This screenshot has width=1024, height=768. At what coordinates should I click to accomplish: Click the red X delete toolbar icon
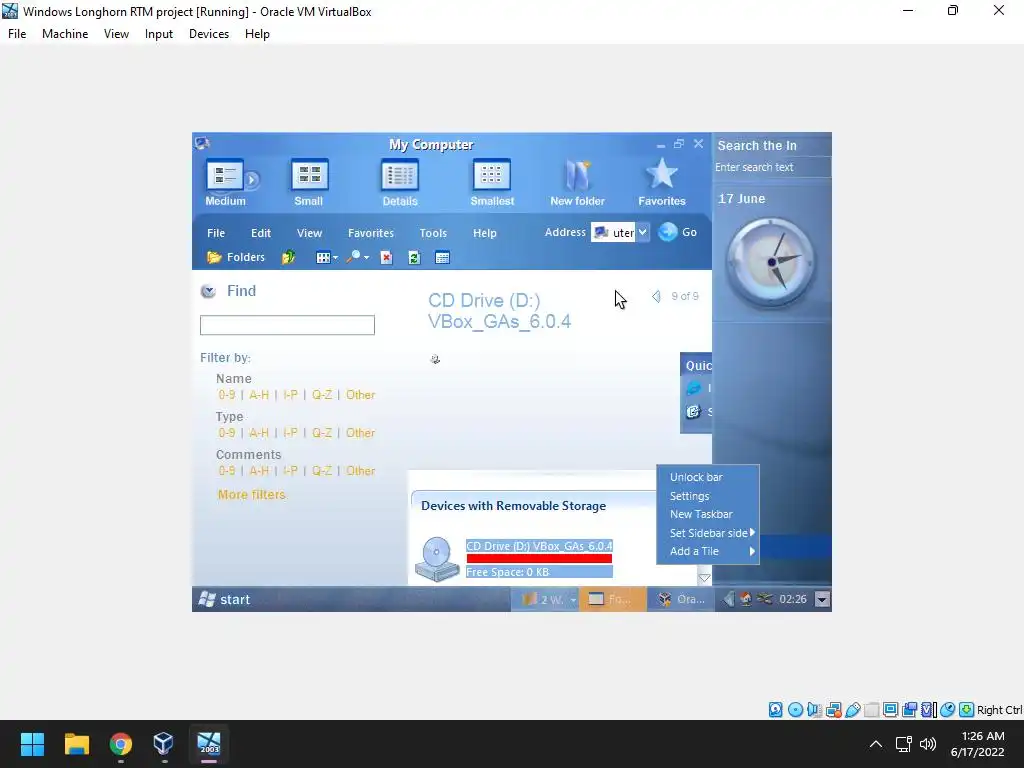click(387, 257)
